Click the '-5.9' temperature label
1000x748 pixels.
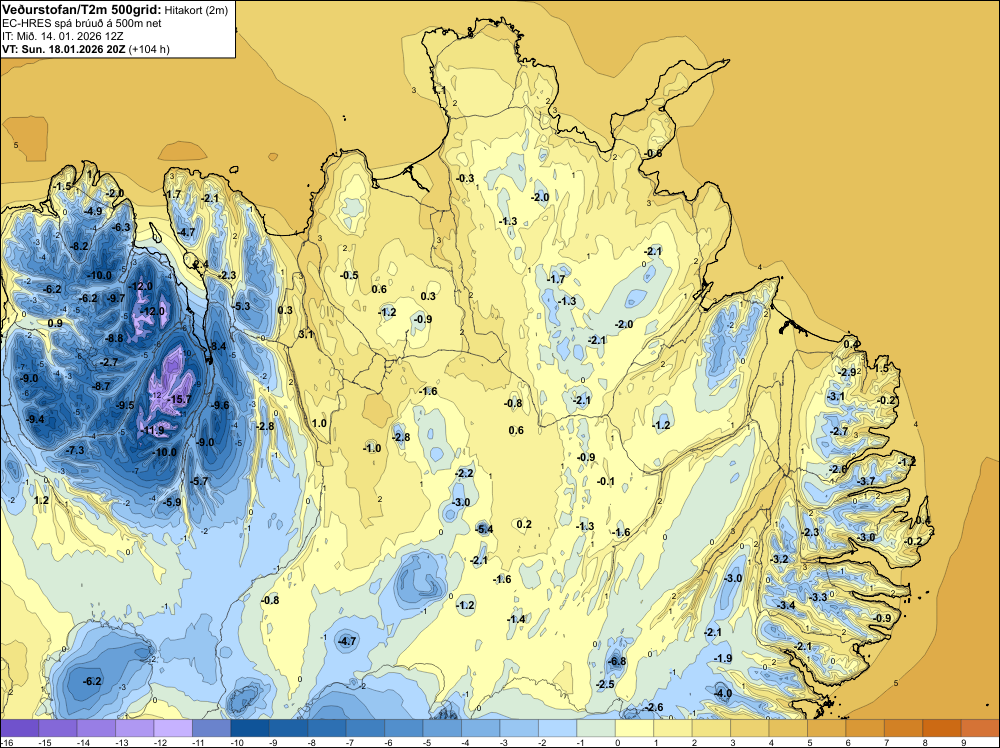tap(172, 502)
